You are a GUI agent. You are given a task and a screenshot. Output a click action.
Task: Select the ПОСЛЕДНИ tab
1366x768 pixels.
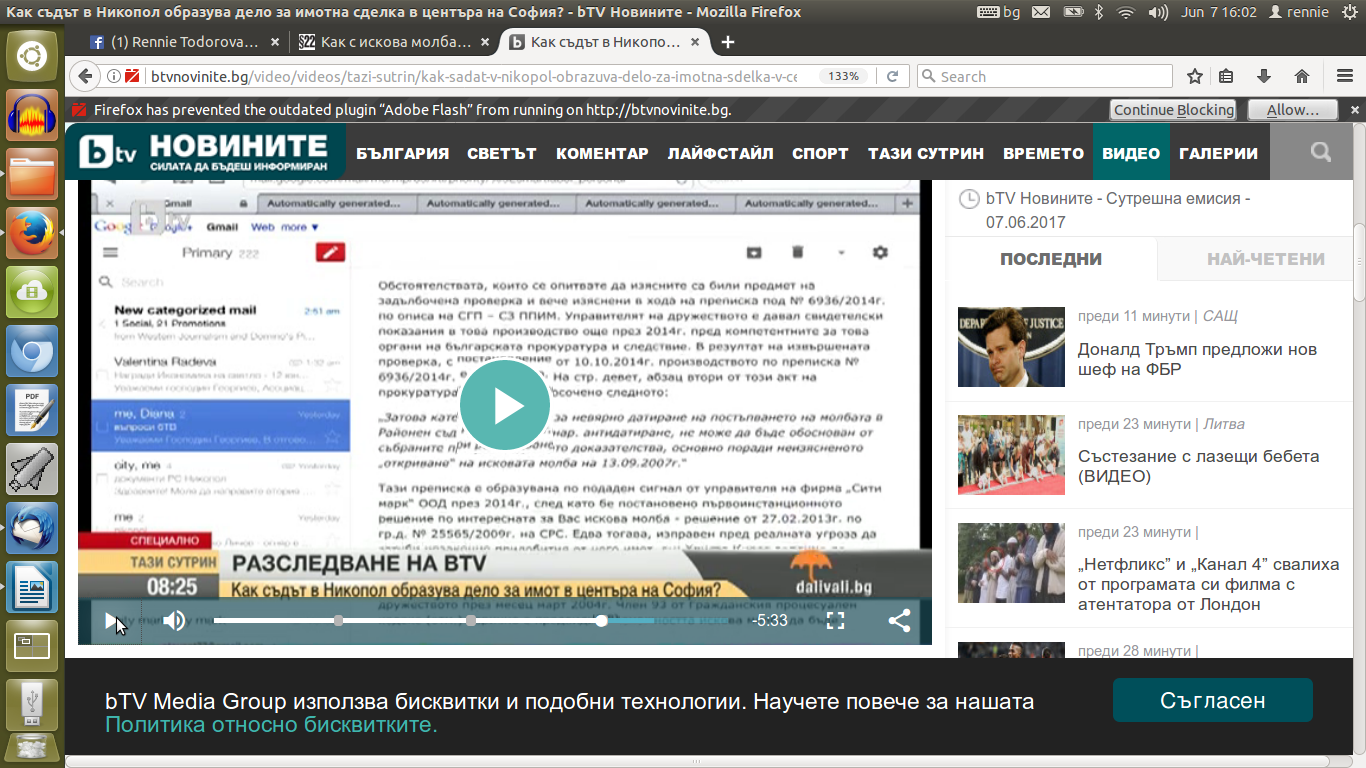(x=1051, y=259)
